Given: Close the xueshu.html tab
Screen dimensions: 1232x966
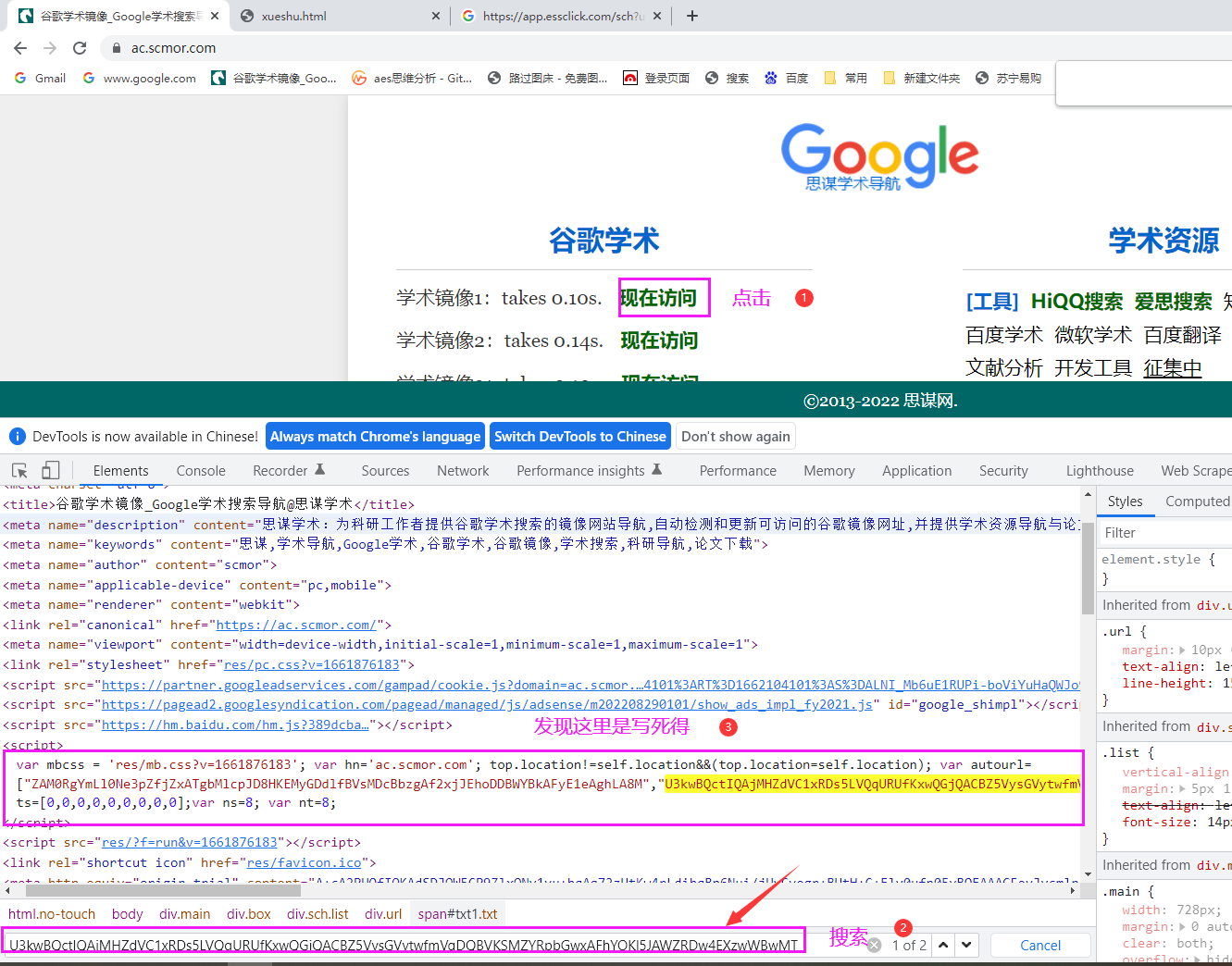Looking at the screenshot, I should click(437, 16).
